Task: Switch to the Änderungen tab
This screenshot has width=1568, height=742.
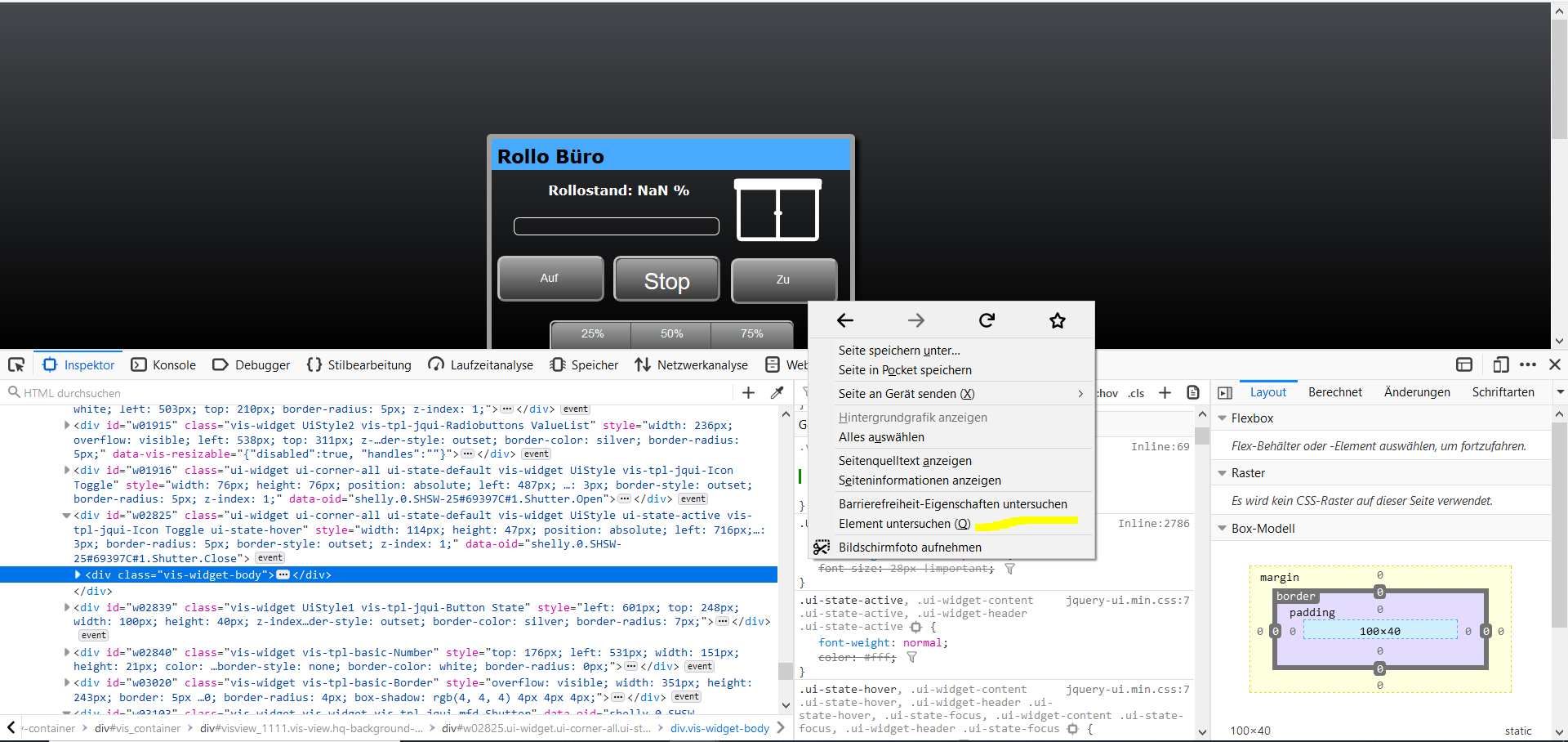Action: (x=1417, y=392)
